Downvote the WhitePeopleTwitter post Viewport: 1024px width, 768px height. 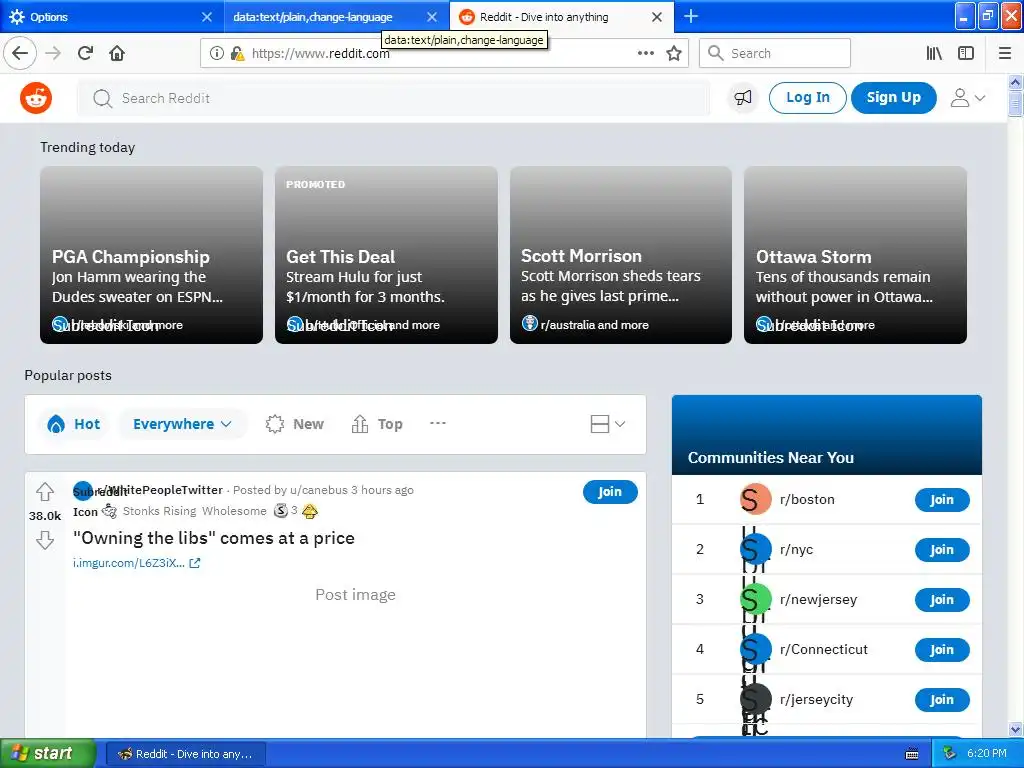(x=44, y=540)
